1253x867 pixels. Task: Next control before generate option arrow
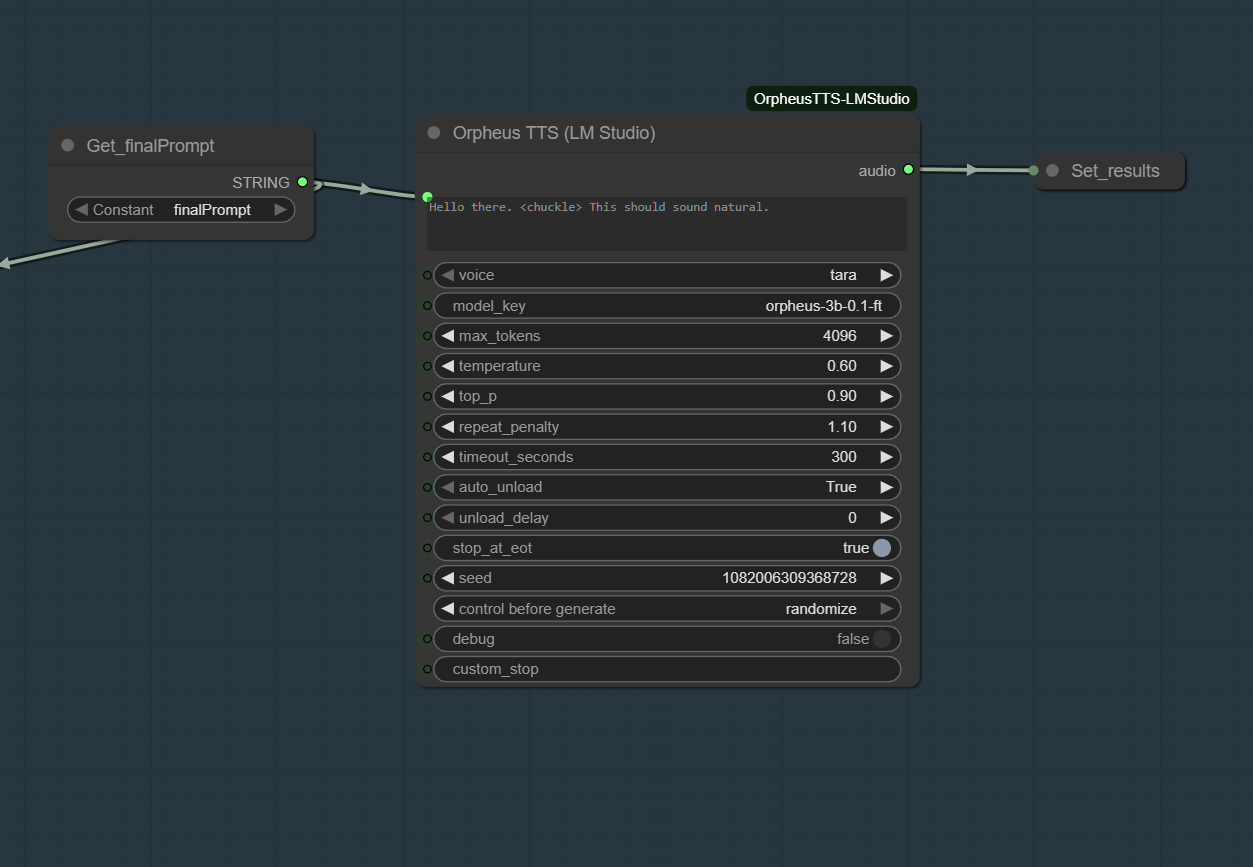(886, 609)
